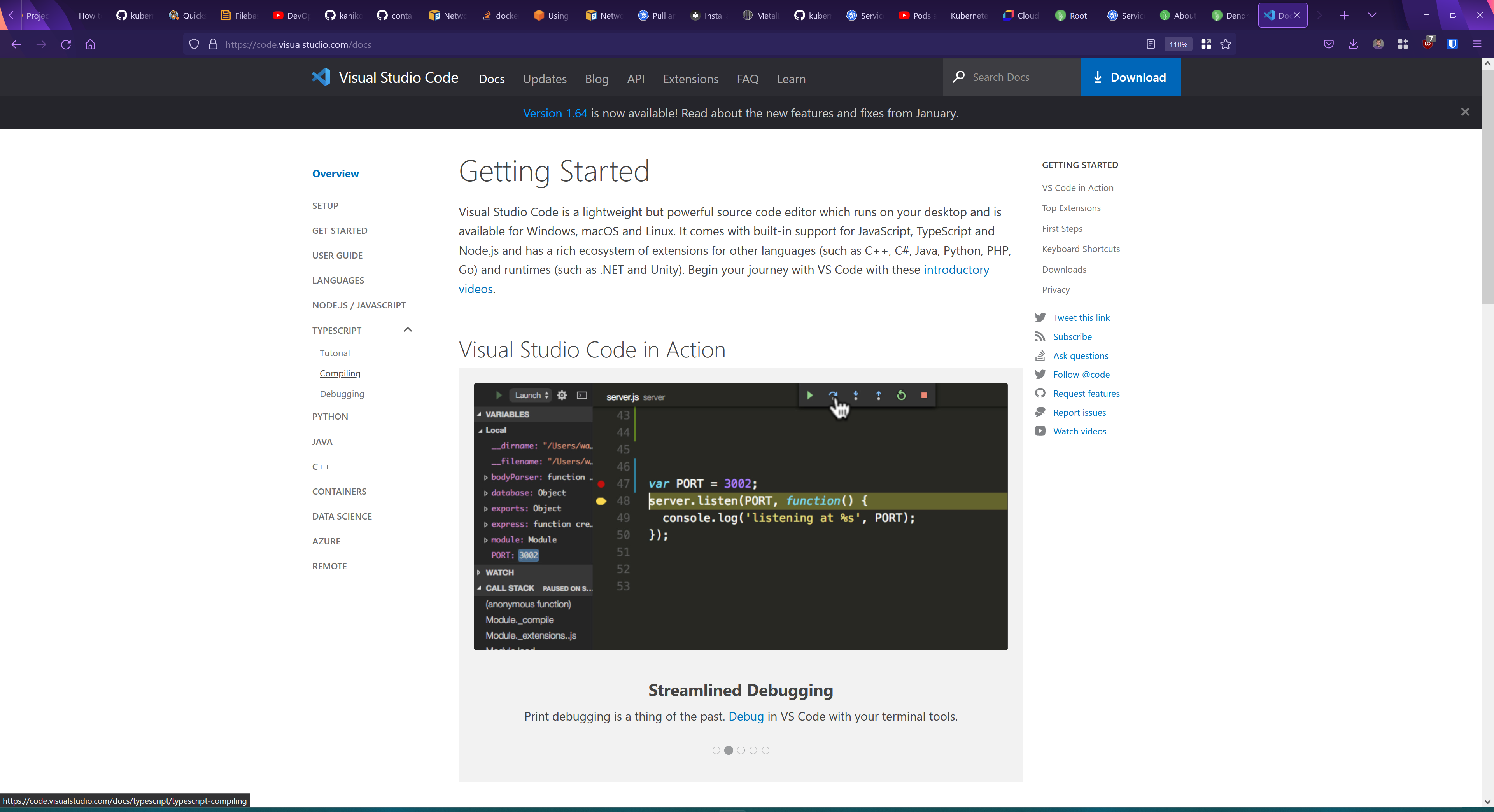
Task: Click the Download button
Action: click(x=1130, y=77)
